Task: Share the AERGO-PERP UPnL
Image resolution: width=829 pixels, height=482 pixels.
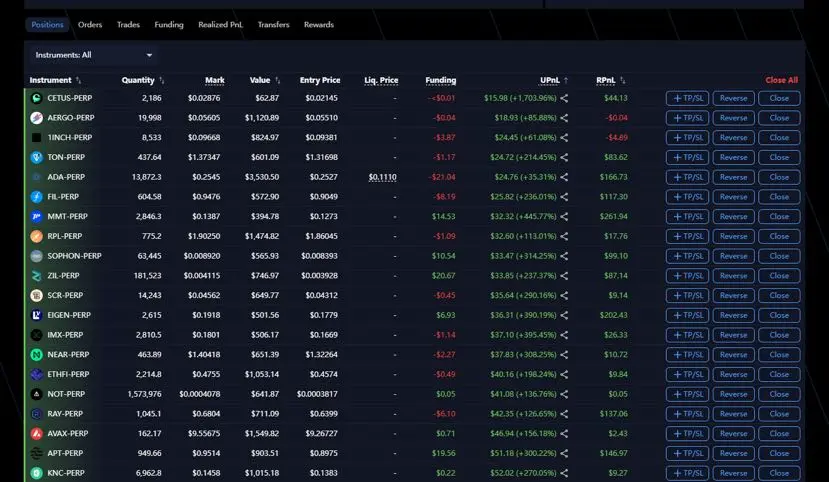Action: coord(564,118)
